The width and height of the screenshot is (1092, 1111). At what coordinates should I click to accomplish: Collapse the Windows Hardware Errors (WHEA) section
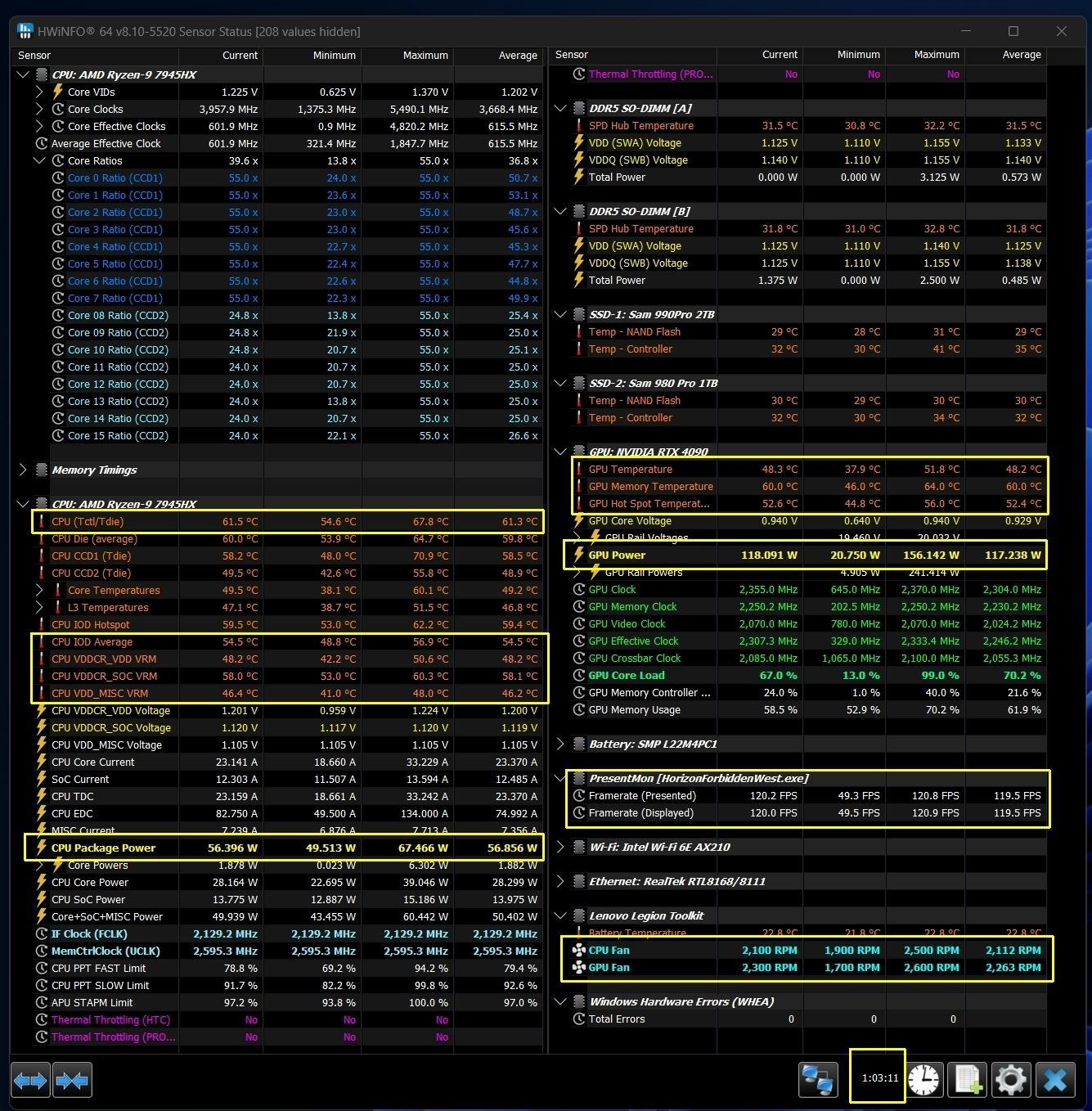tap(560, 1002)
